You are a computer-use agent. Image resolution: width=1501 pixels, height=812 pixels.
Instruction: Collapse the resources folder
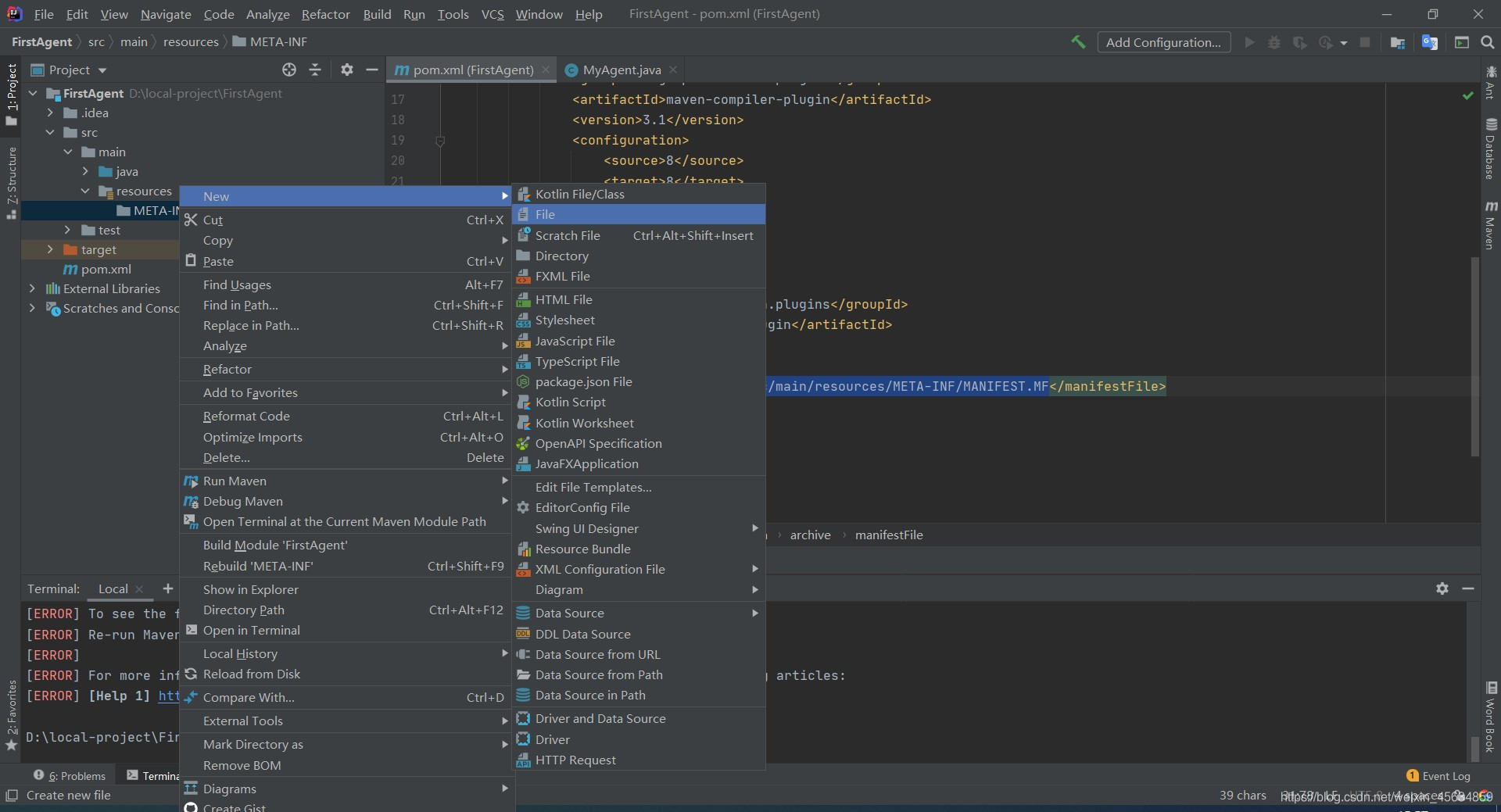point(85,191)
